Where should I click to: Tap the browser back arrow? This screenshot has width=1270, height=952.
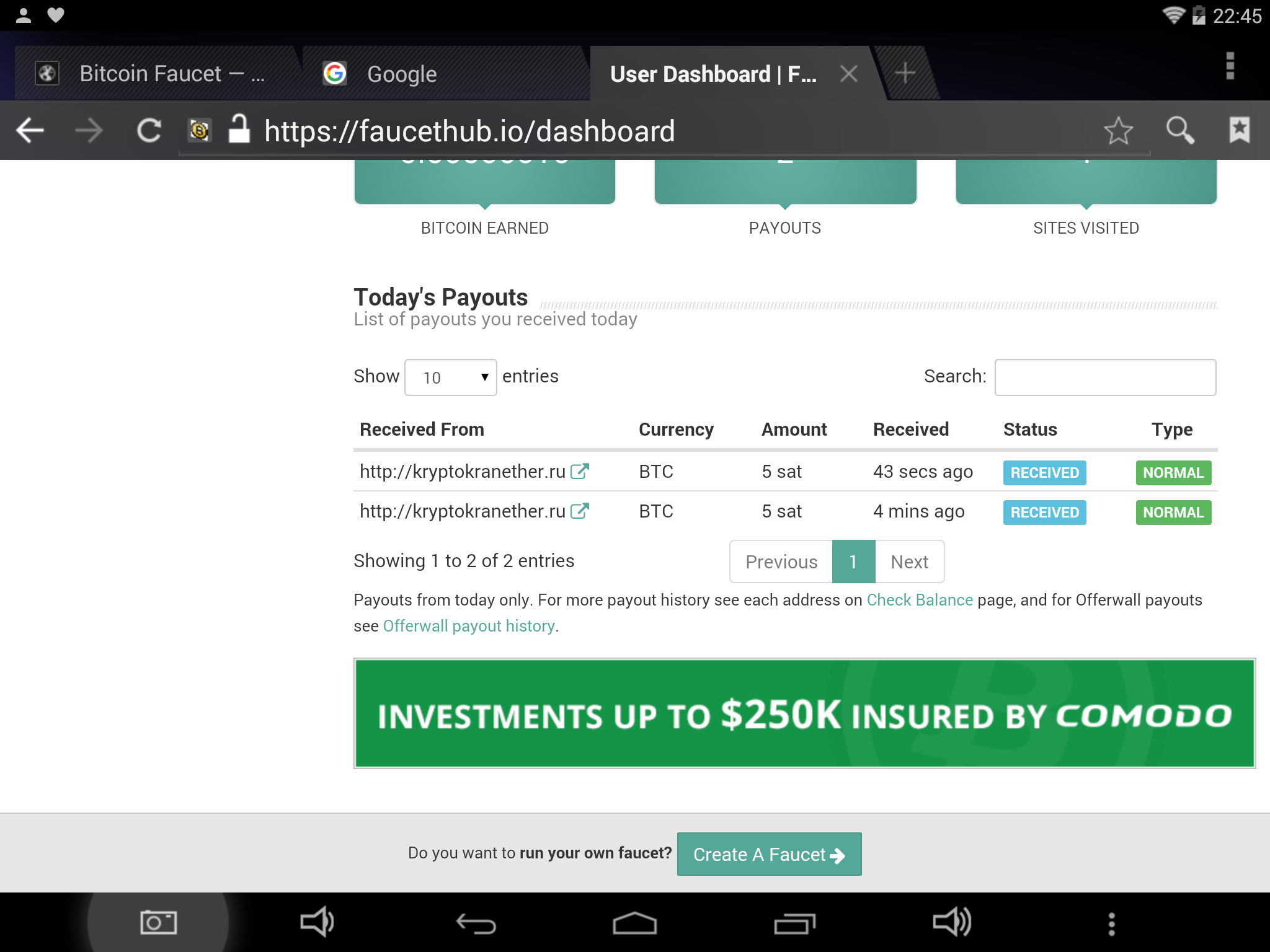pos(30,131)
